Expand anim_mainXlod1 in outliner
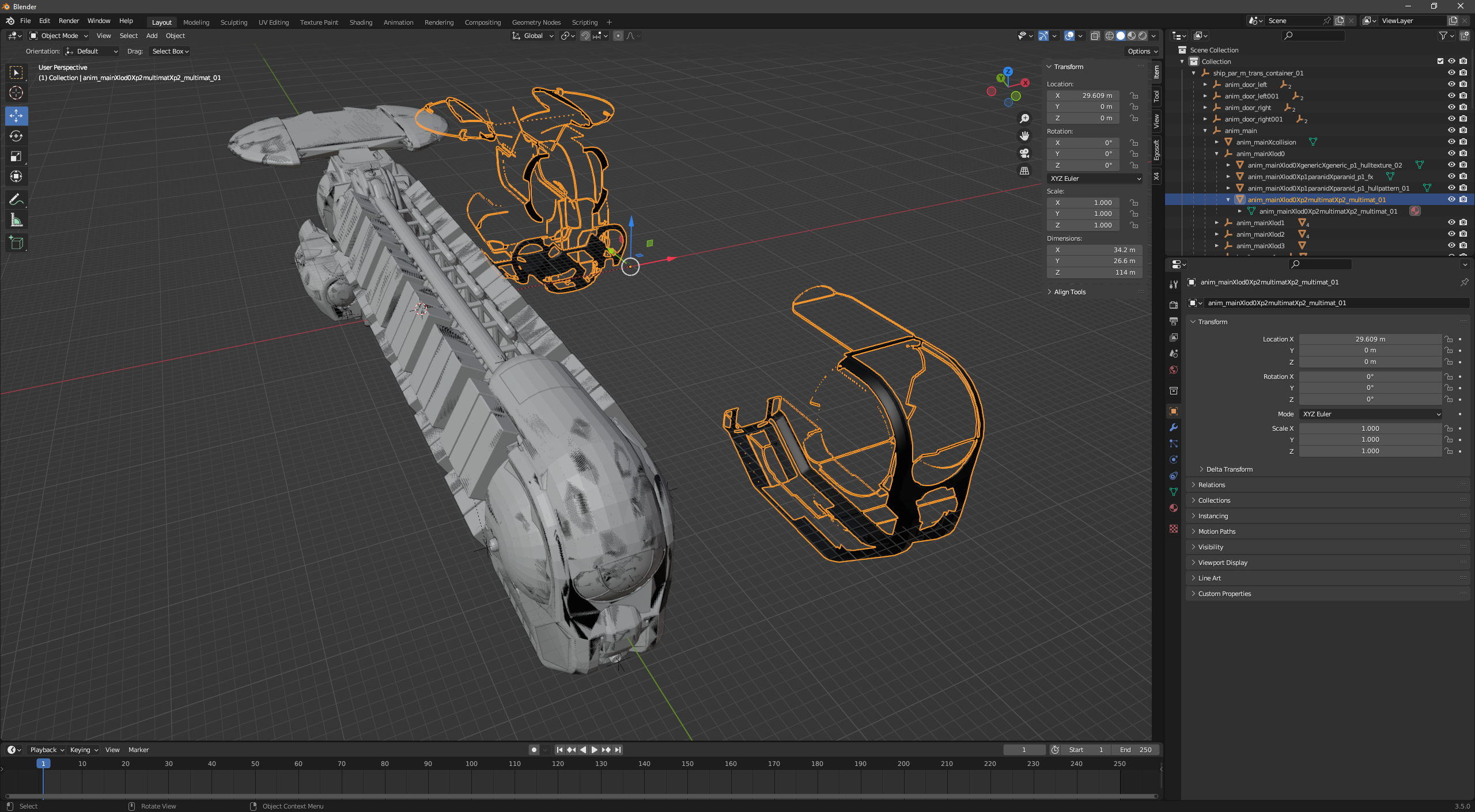The image size is (1475, 812). pos(1217,223)
